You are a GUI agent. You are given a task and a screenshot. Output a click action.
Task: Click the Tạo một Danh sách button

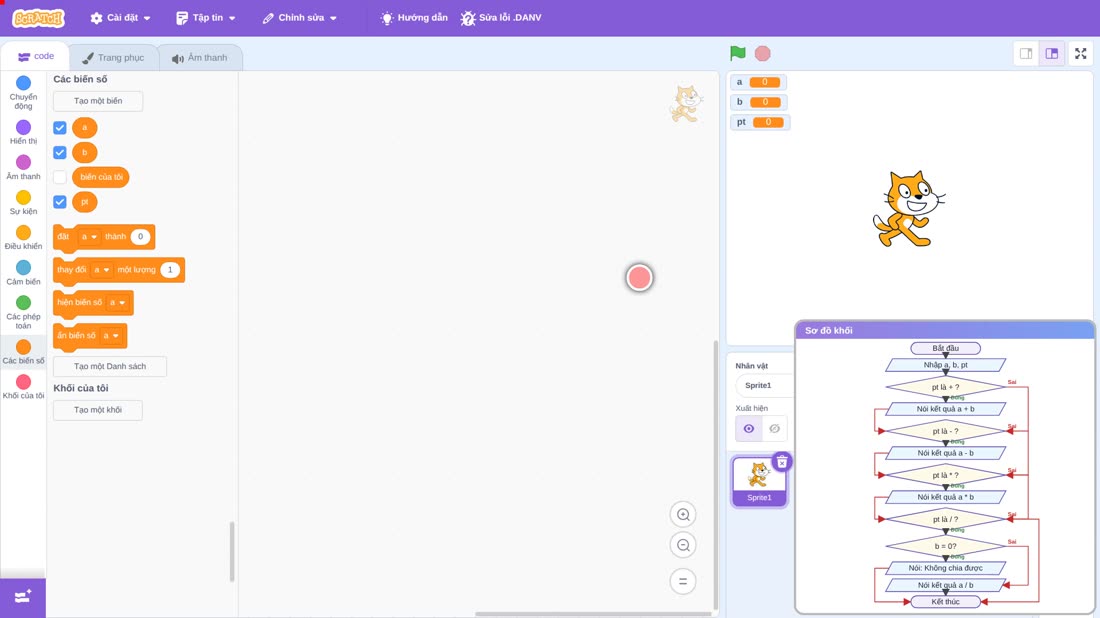click(x=110, y=366)
